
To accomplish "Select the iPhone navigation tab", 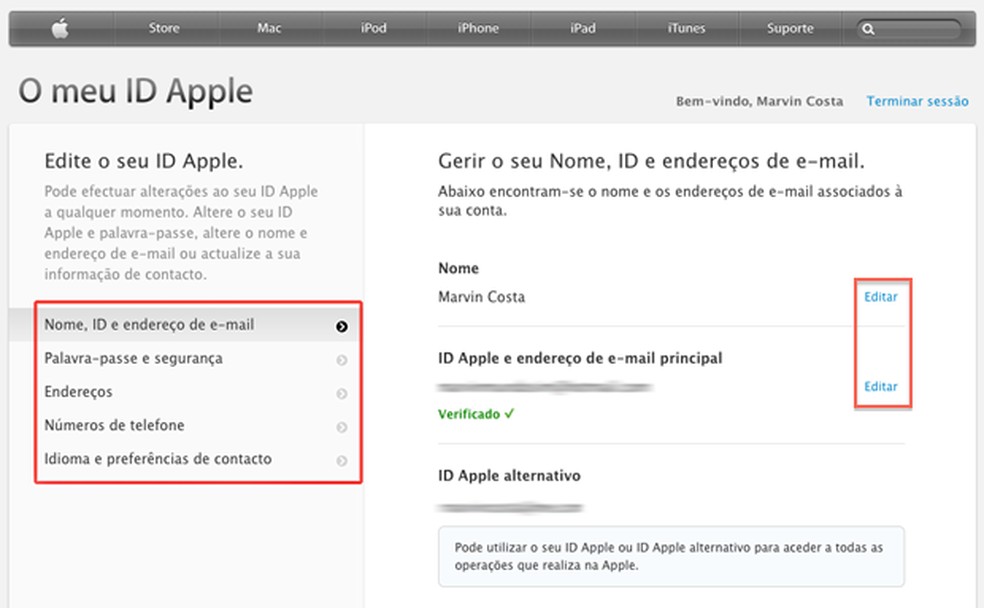I will pyautogui.click(x=478, y=28).
